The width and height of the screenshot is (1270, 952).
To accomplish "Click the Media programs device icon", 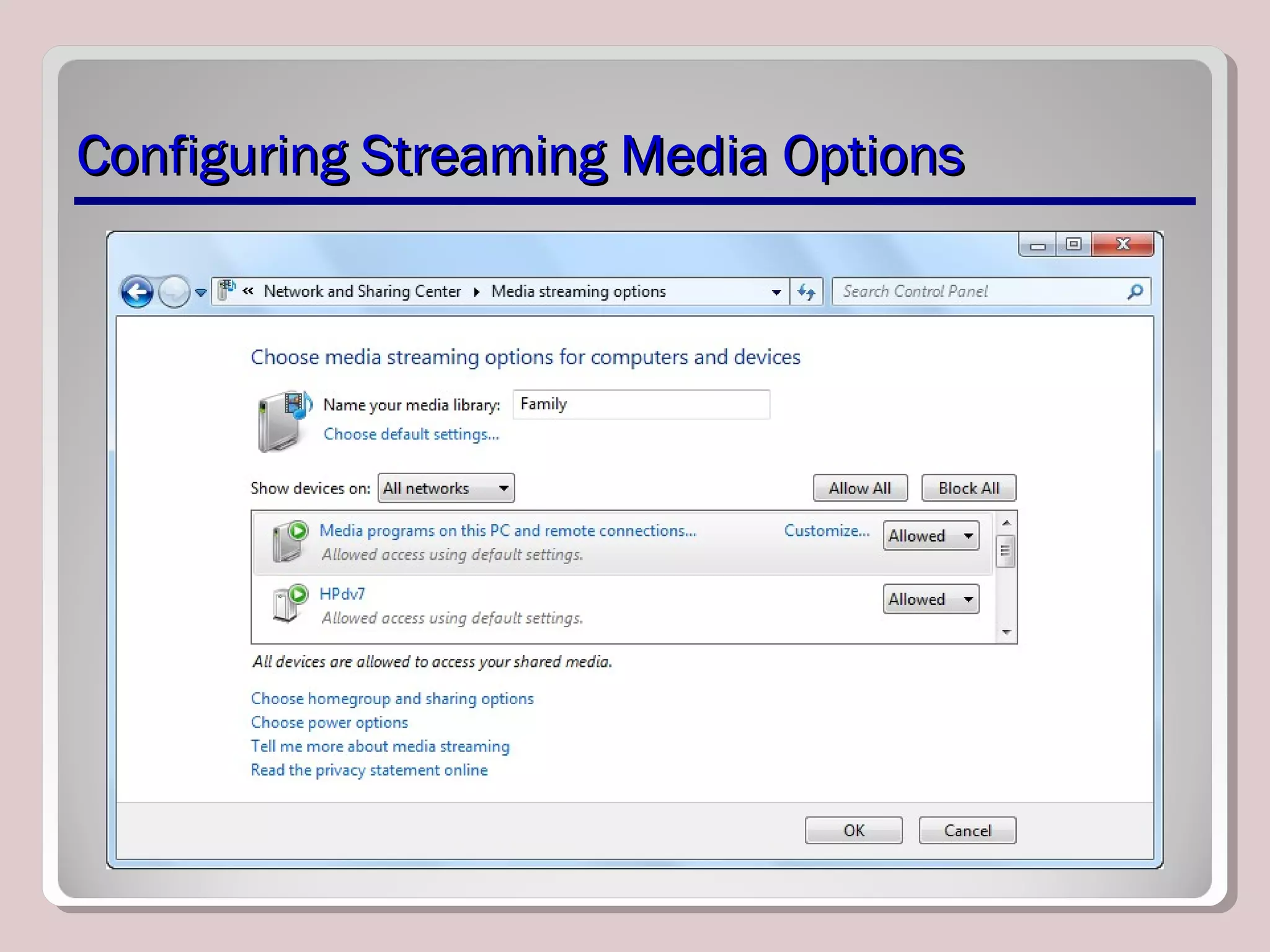I will 289,540.
